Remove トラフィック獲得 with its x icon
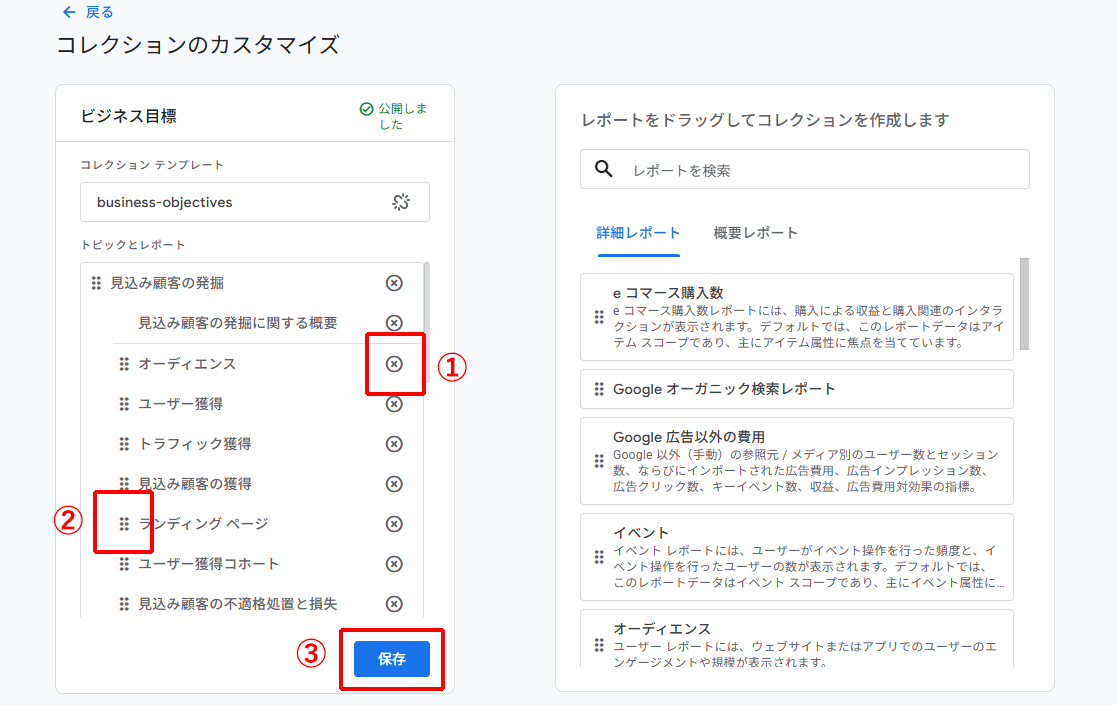 [395, 443]
